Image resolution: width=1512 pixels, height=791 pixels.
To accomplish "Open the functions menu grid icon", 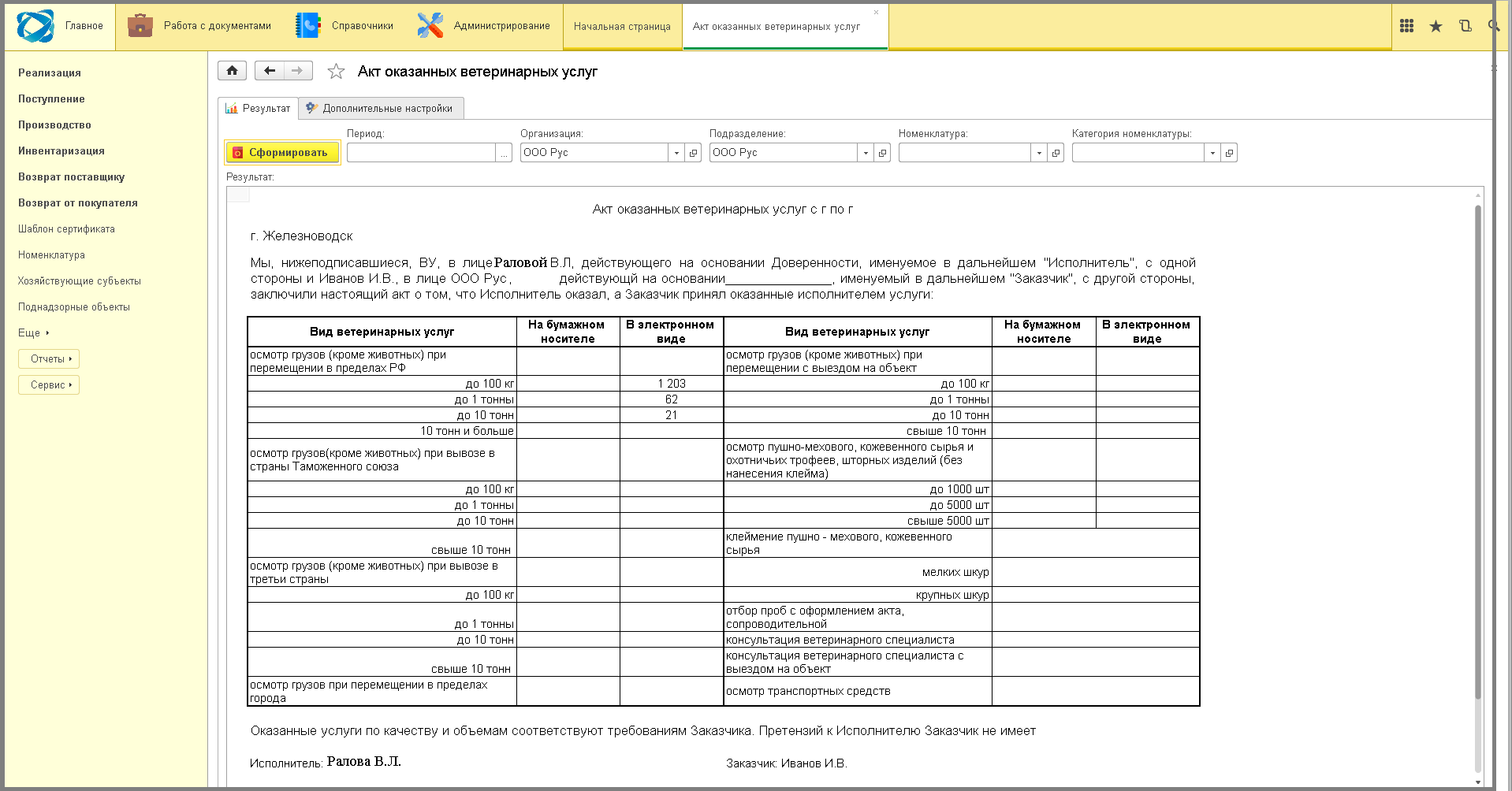I will point(1406,26).
